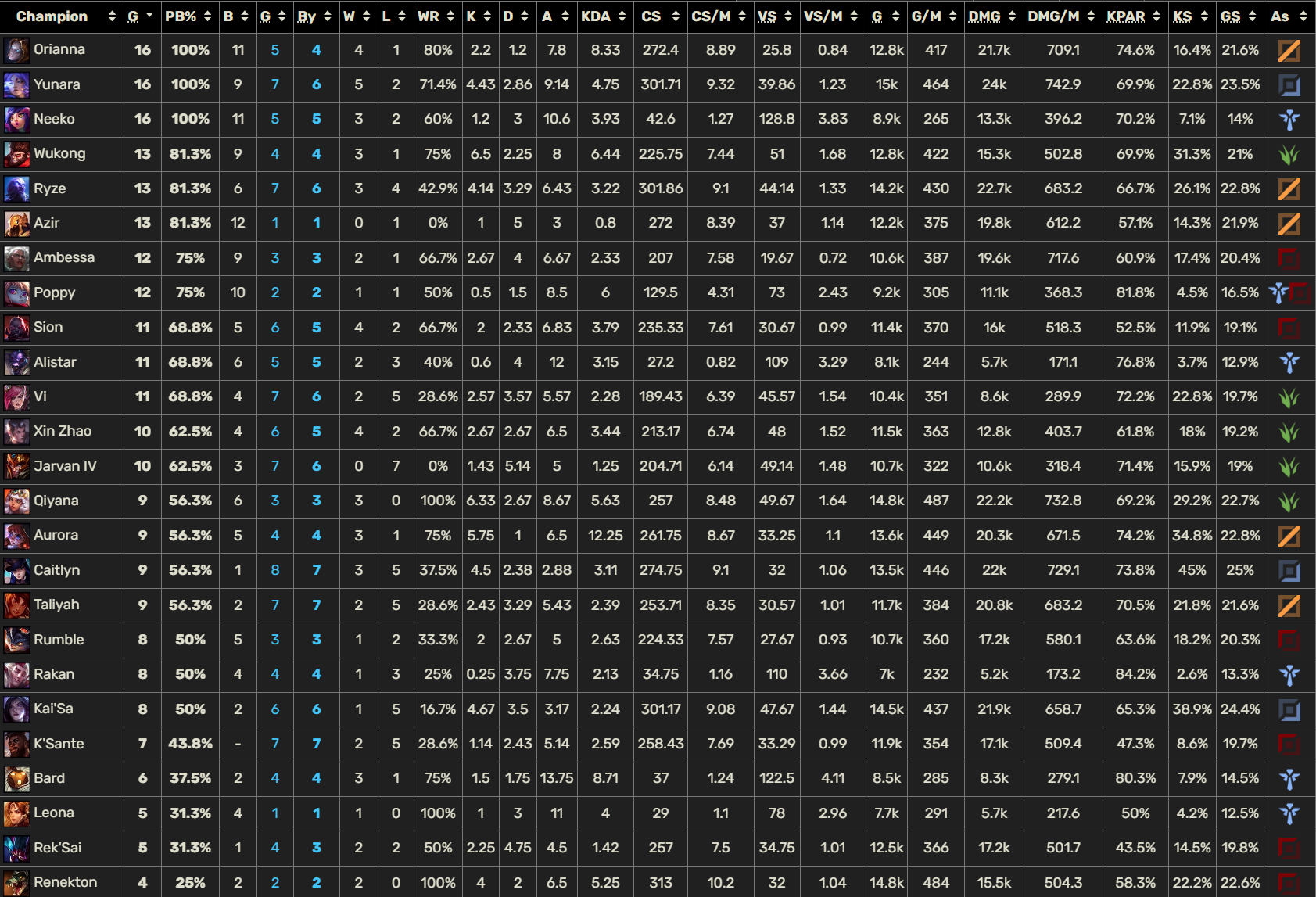Sort the table by Champion name
The height and width of the screenshot is (897, 1316).
[63, 16]
